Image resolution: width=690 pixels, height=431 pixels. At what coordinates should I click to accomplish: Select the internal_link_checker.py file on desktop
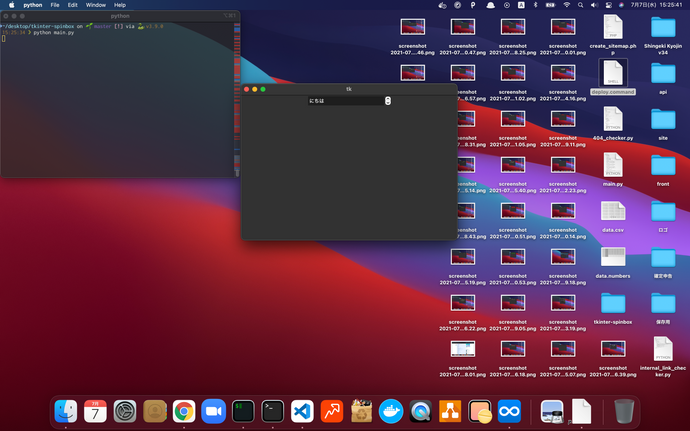[x=663, y=357]
